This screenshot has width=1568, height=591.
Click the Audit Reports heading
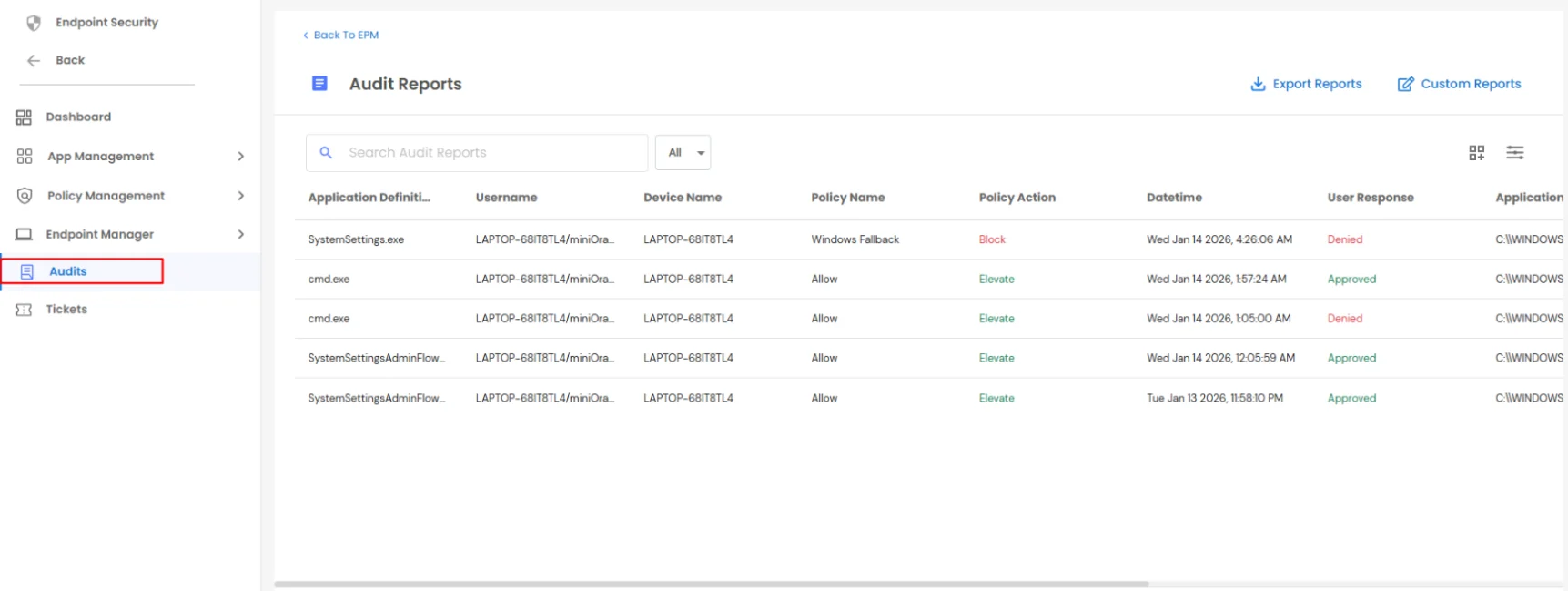[x=405, y=84]
